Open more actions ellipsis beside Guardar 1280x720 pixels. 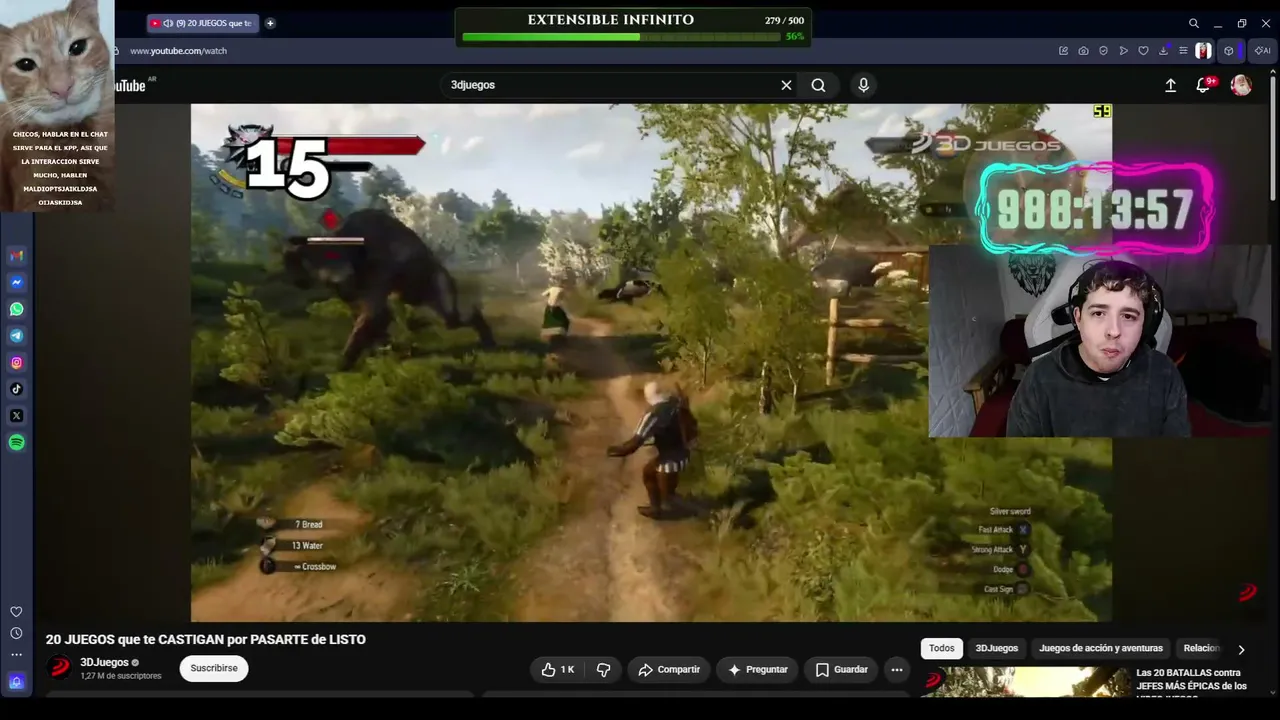[897, 670]
